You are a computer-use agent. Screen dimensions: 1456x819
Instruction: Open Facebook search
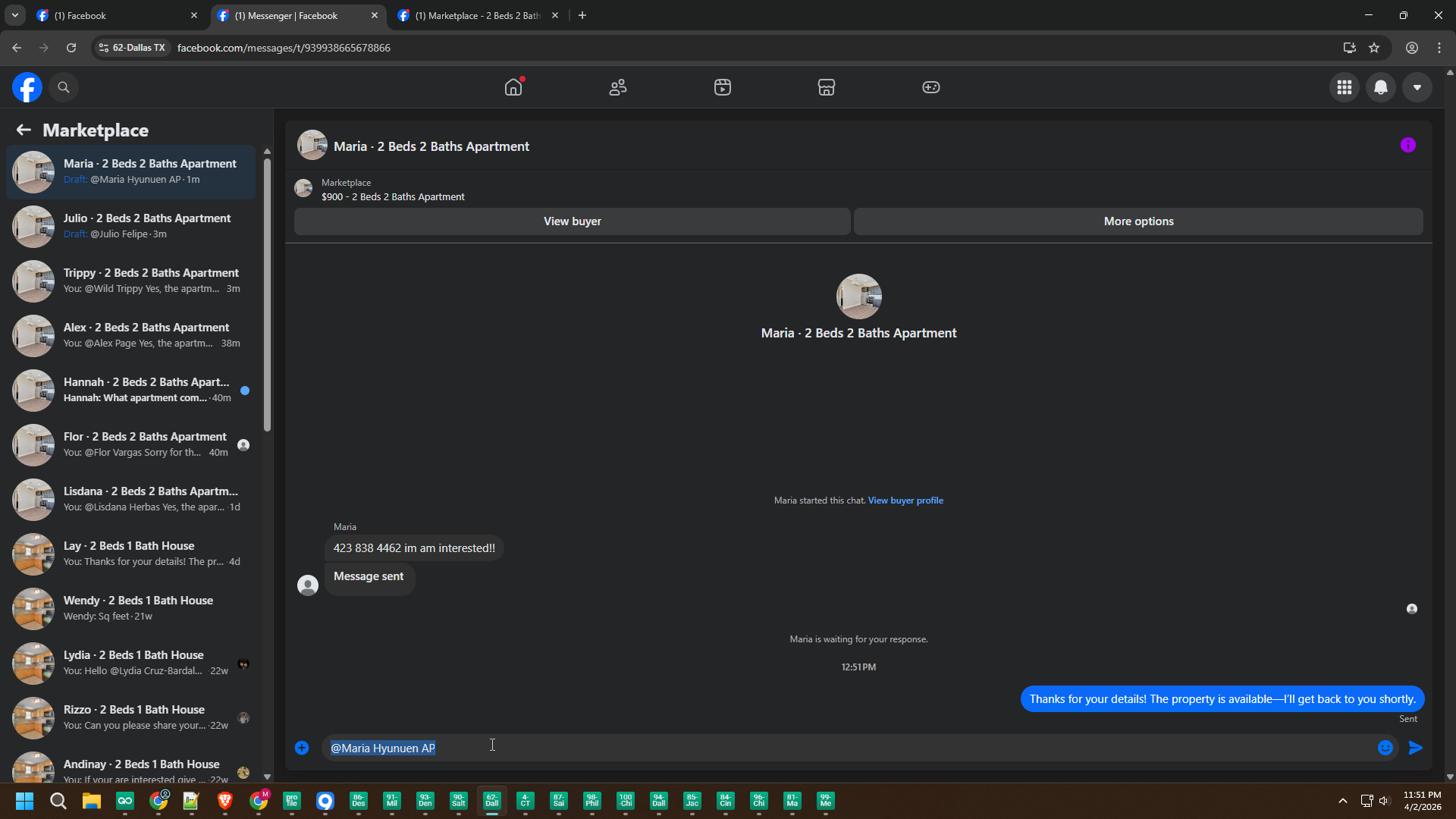(x=64, y=87)
